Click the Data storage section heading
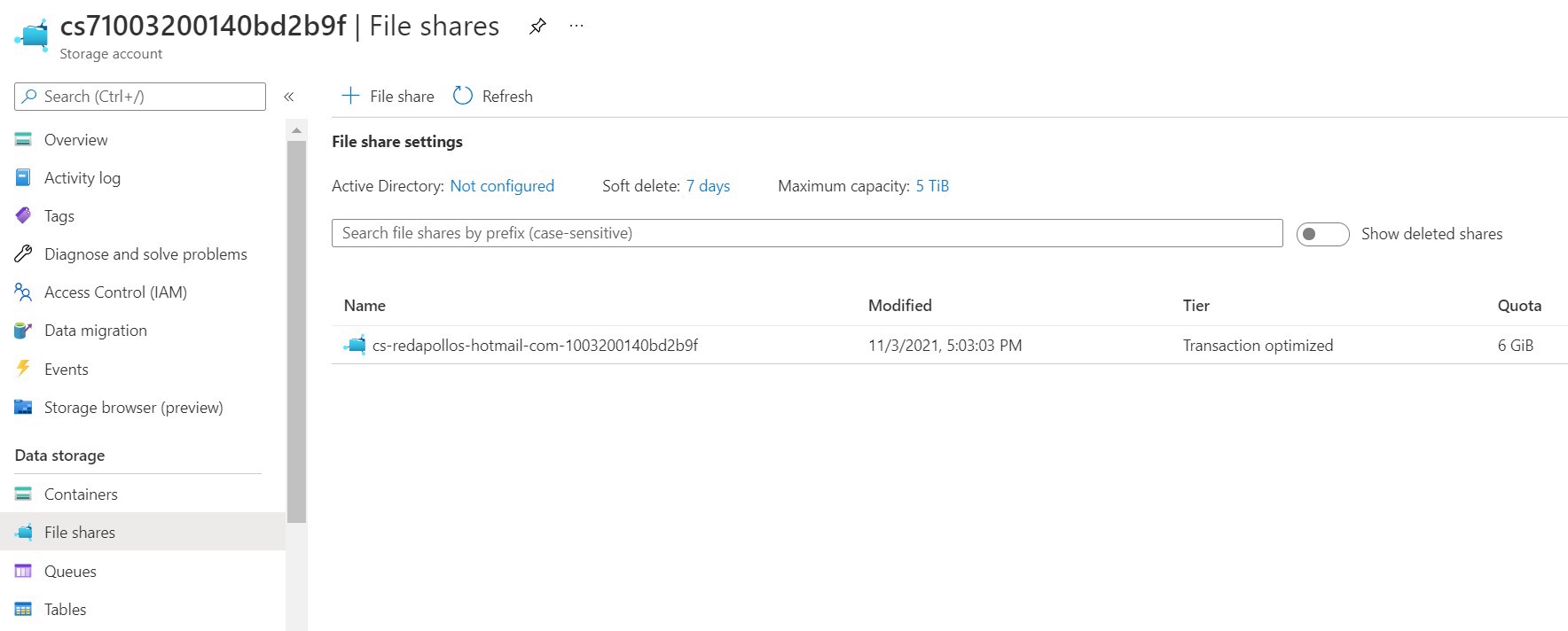Viewport: 1568px width, 631px height. 59,456
